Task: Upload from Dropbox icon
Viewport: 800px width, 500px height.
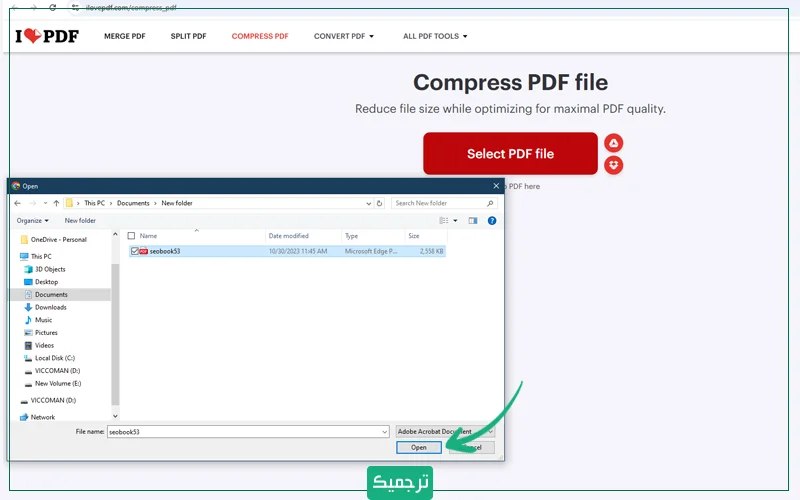Action: [x=613, y=165]
